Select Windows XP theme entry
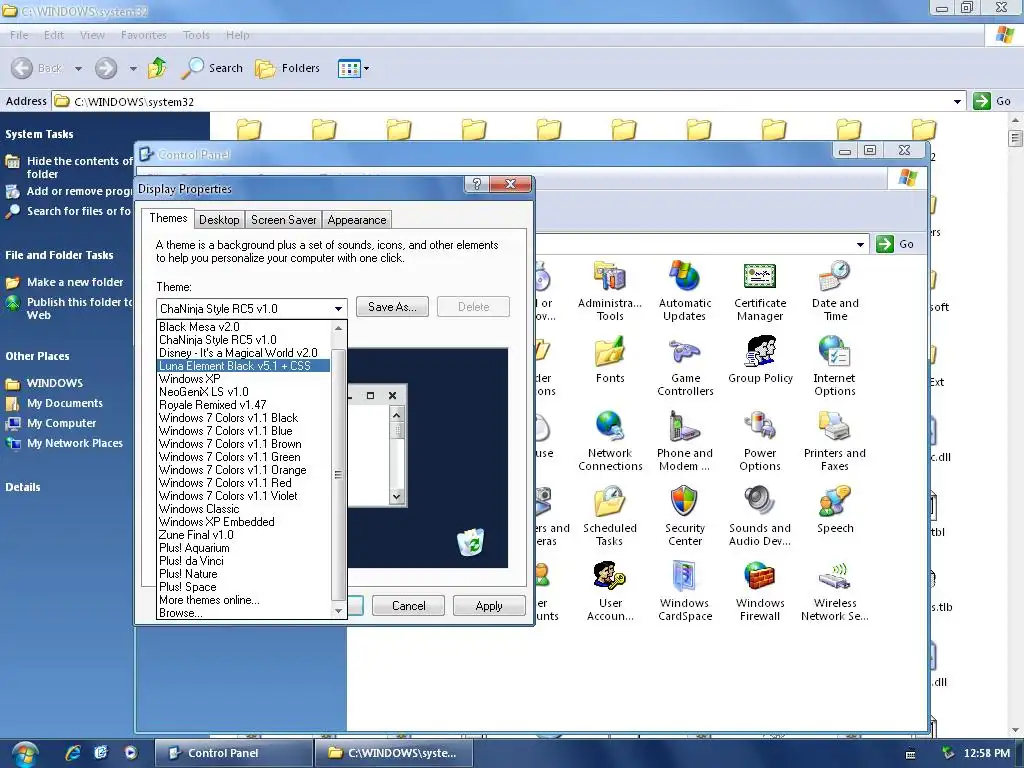The height and width of the screenshot is (768, 1024). click(x=244, y=379)
